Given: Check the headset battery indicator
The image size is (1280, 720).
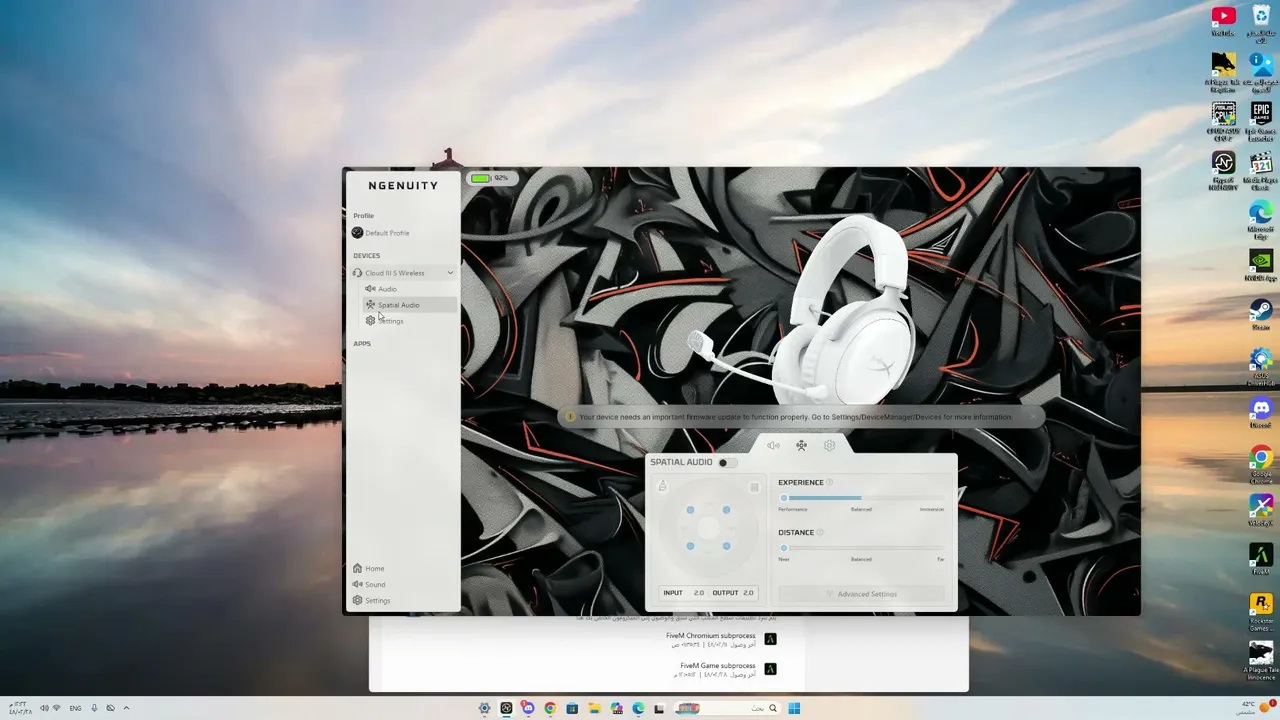Looking at the screenshot, I should pyautogui.click(x=490, y=178).
